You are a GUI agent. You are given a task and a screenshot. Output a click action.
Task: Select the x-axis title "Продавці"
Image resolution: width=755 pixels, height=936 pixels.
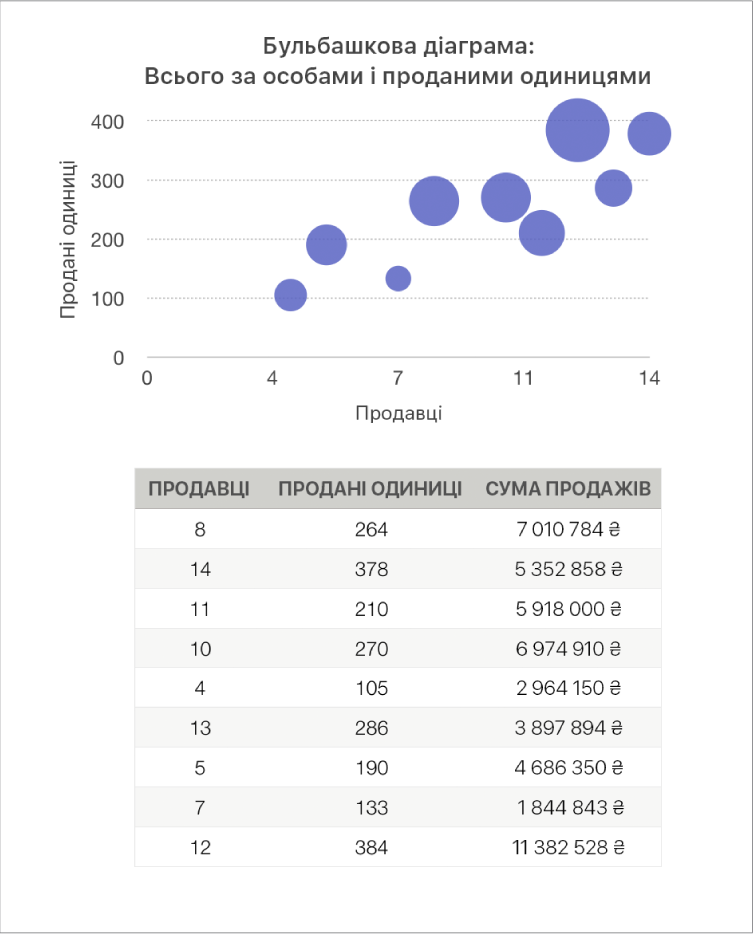(399, 413)
